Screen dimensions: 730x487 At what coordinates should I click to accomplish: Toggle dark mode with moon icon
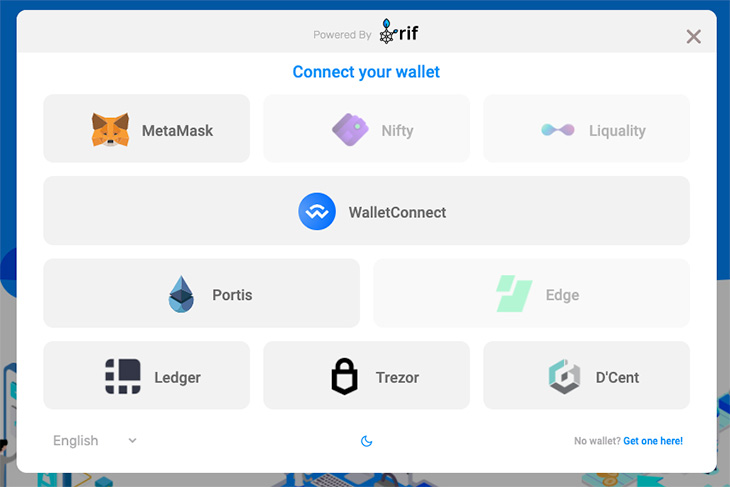pos(366,441)
